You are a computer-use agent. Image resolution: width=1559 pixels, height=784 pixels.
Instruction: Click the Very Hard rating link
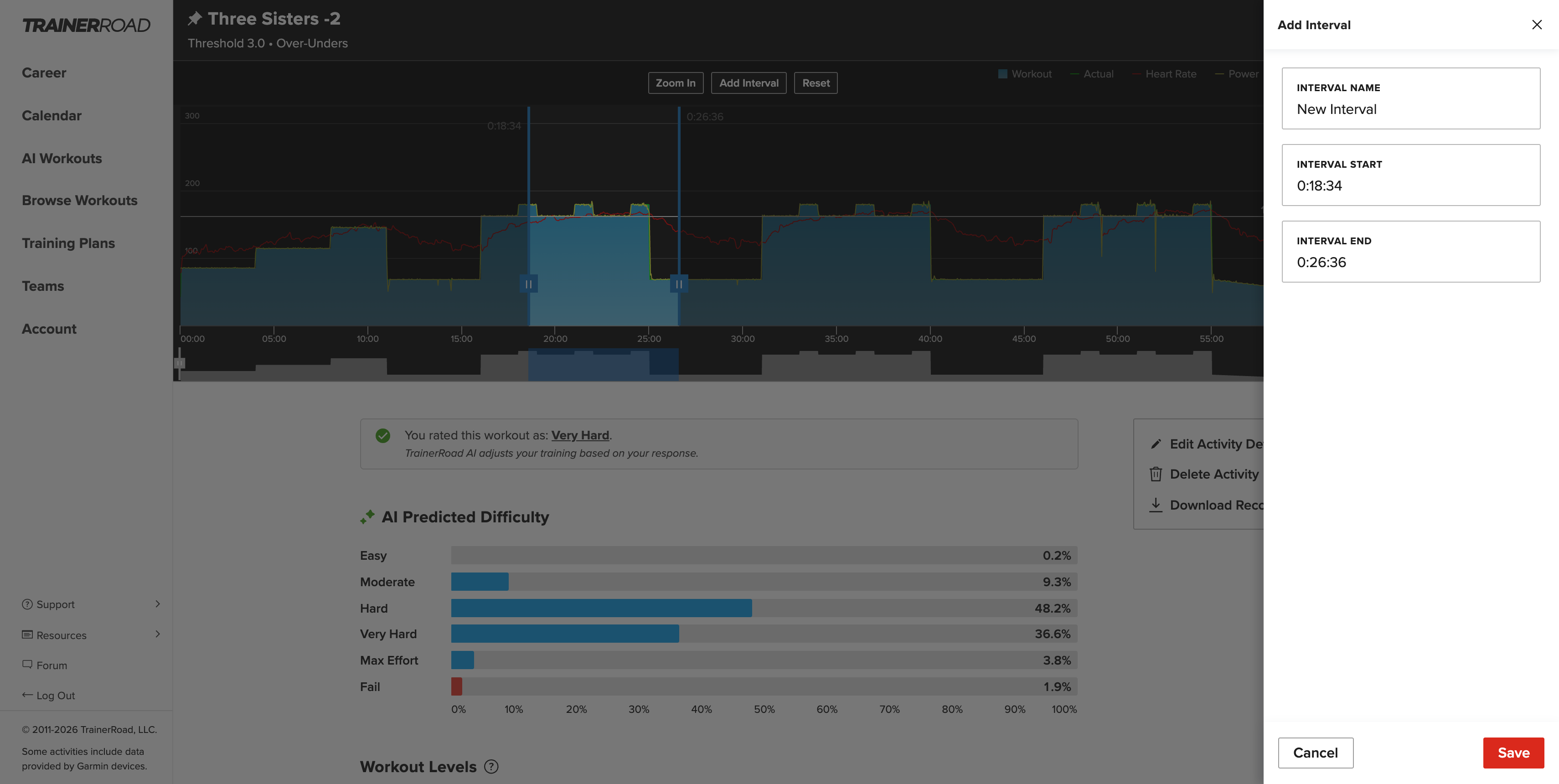point(580,435)
